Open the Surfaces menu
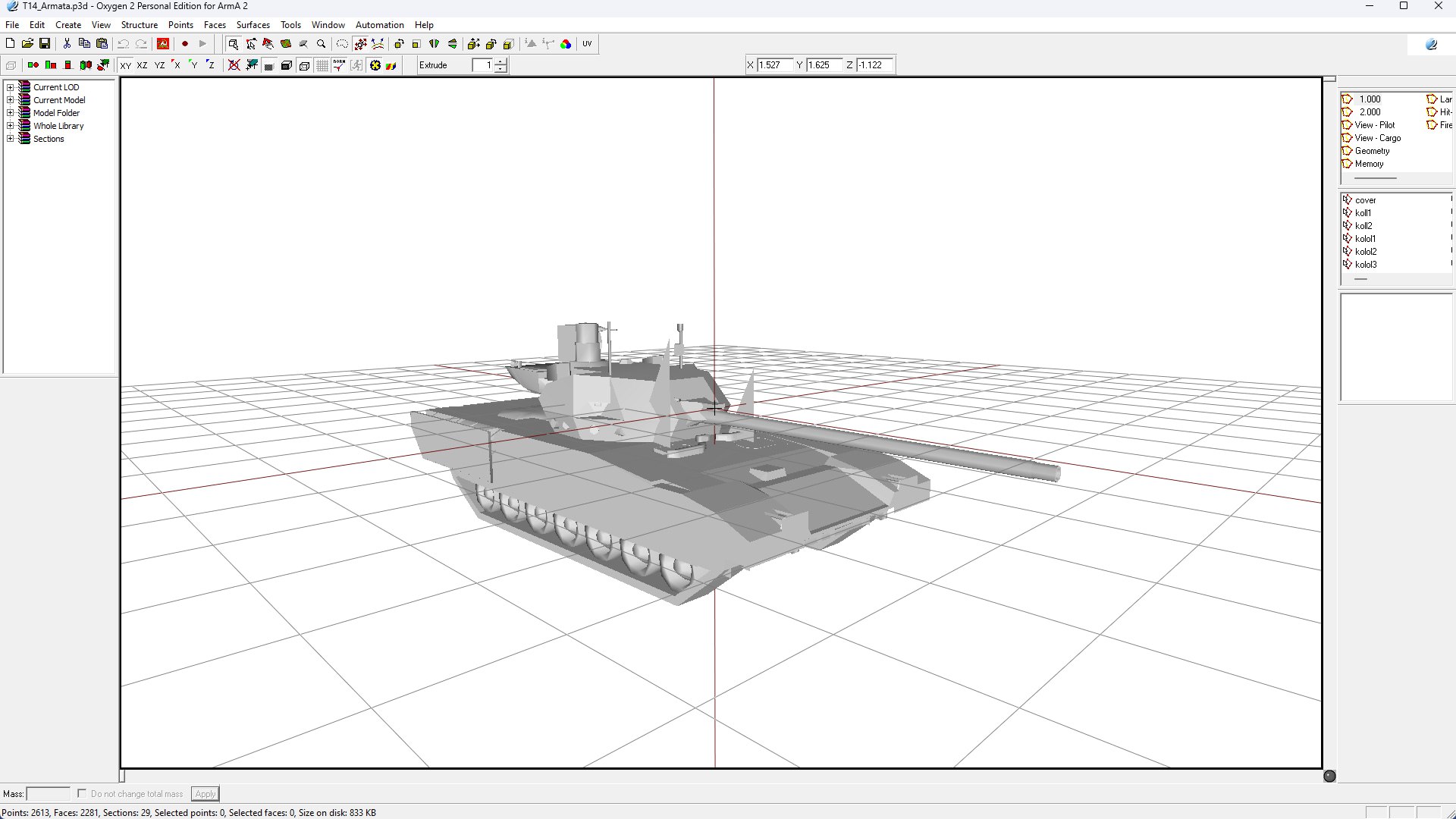The width and height of the screenshot is (1456, 819). [253, 25]
